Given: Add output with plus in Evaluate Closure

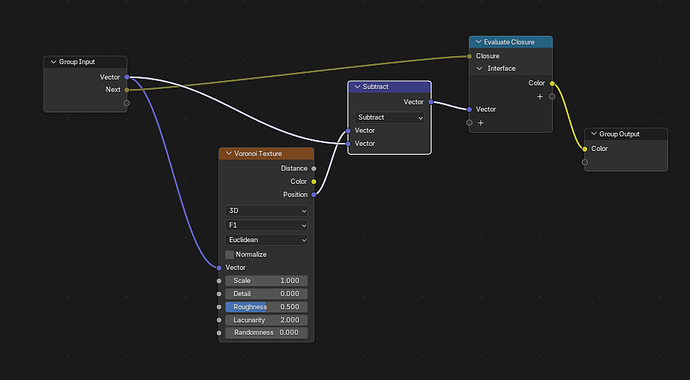Looking at the screenshot, I should click(x=540, y=97).
